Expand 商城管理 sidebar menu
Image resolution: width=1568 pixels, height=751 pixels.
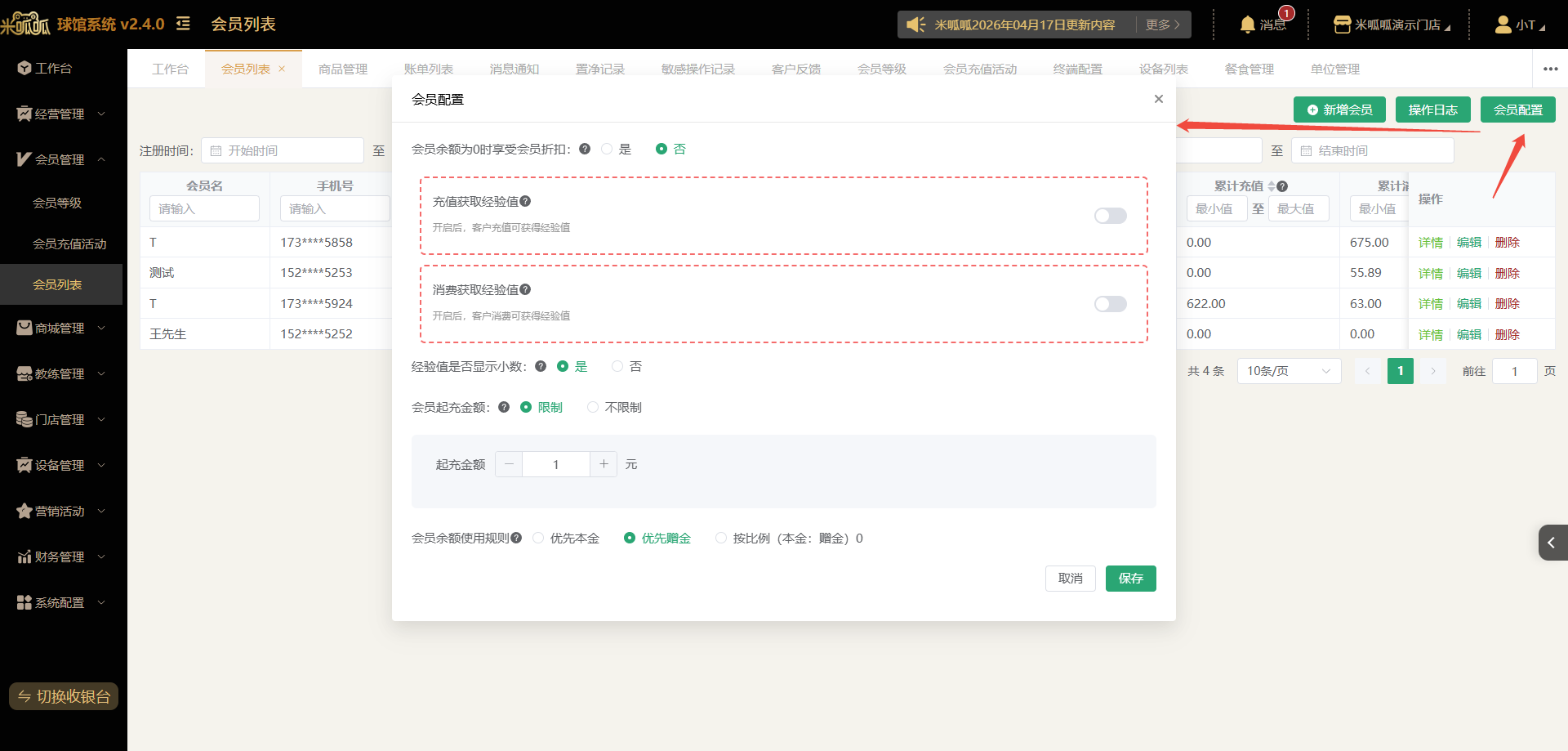(x=61, y=328)
